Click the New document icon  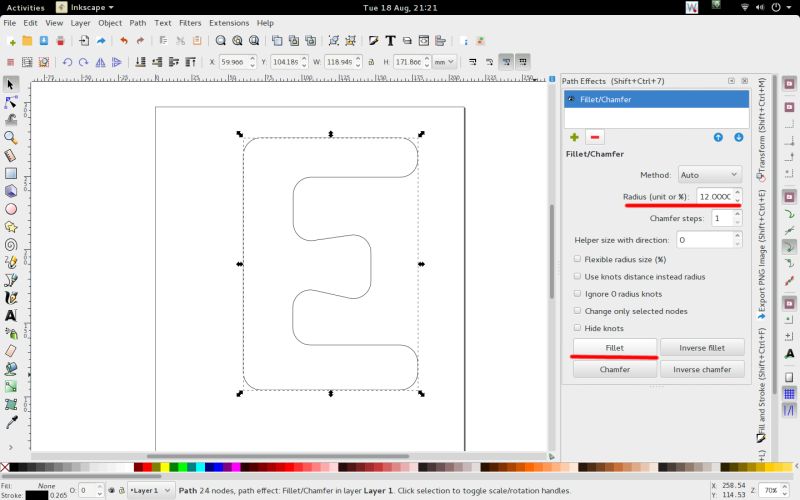point(11,41)
